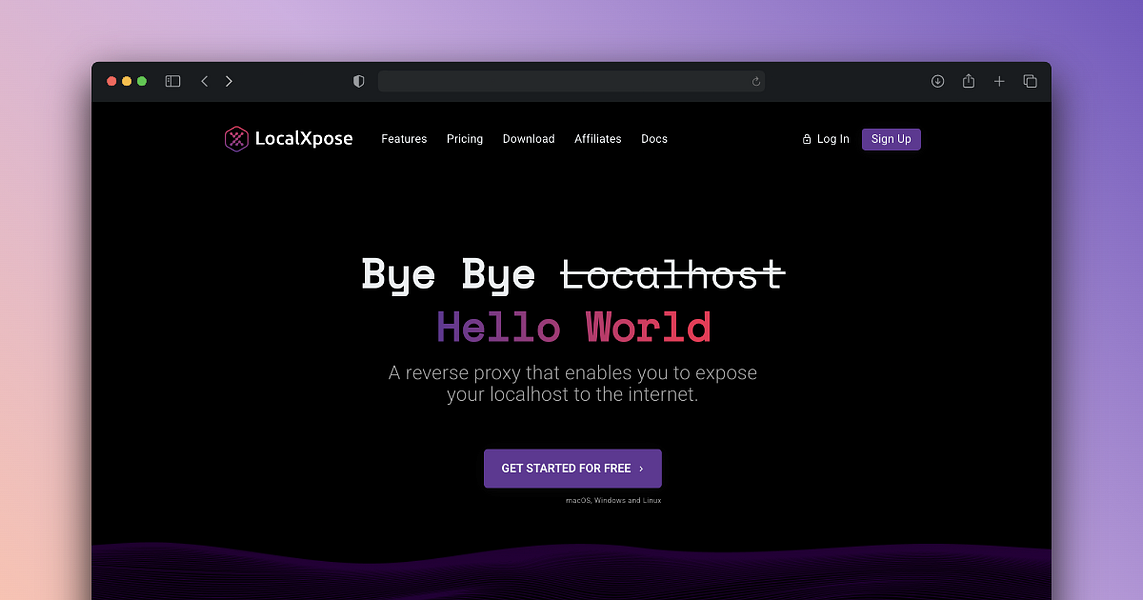
Task: Reload the page with refresh icon
Action: point(756,82)
